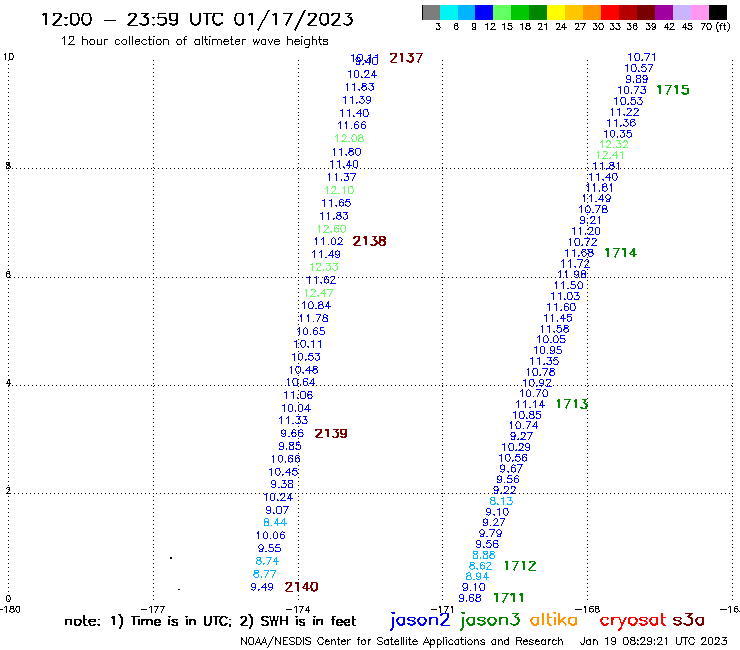
Task: Click the pass label 2140
Action: pyautogui.click(x=302, y=587)
